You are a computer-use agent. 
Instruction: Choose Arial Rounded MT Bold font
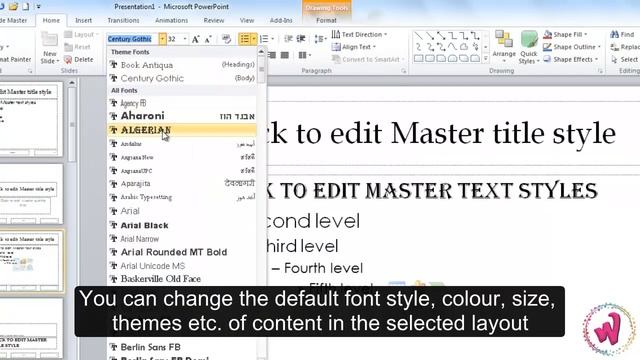182,252
